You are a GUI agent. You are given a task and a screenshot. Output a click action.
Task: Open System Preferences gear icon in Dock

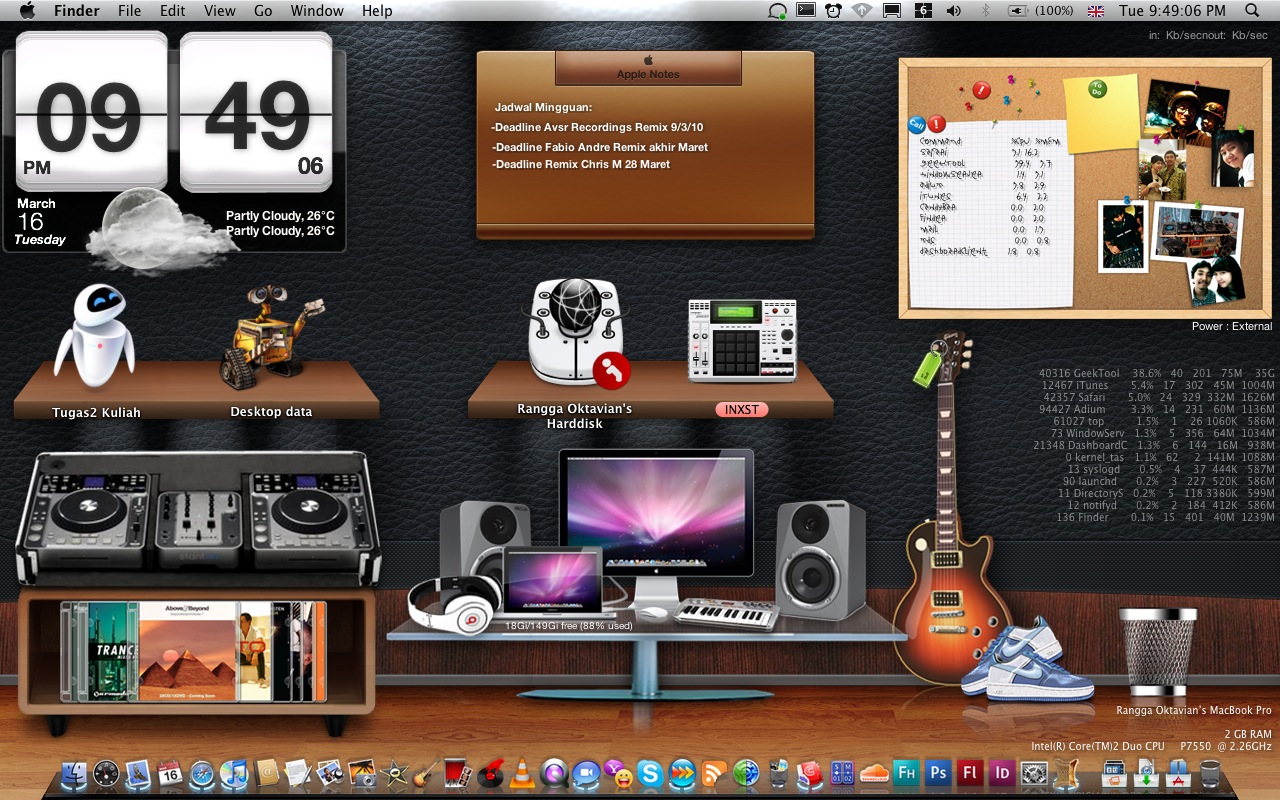pos(1034,773)
